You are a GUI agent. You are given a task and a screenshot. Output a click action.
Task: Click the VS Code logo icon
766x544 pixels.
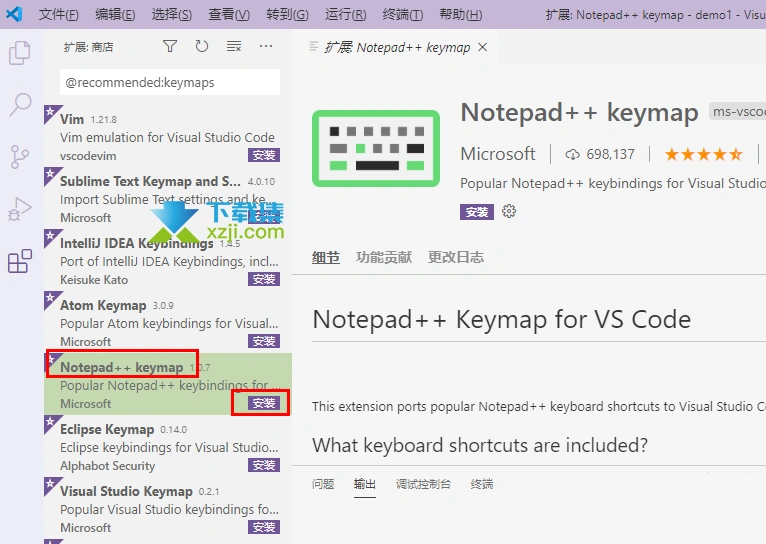click(14, 14)
